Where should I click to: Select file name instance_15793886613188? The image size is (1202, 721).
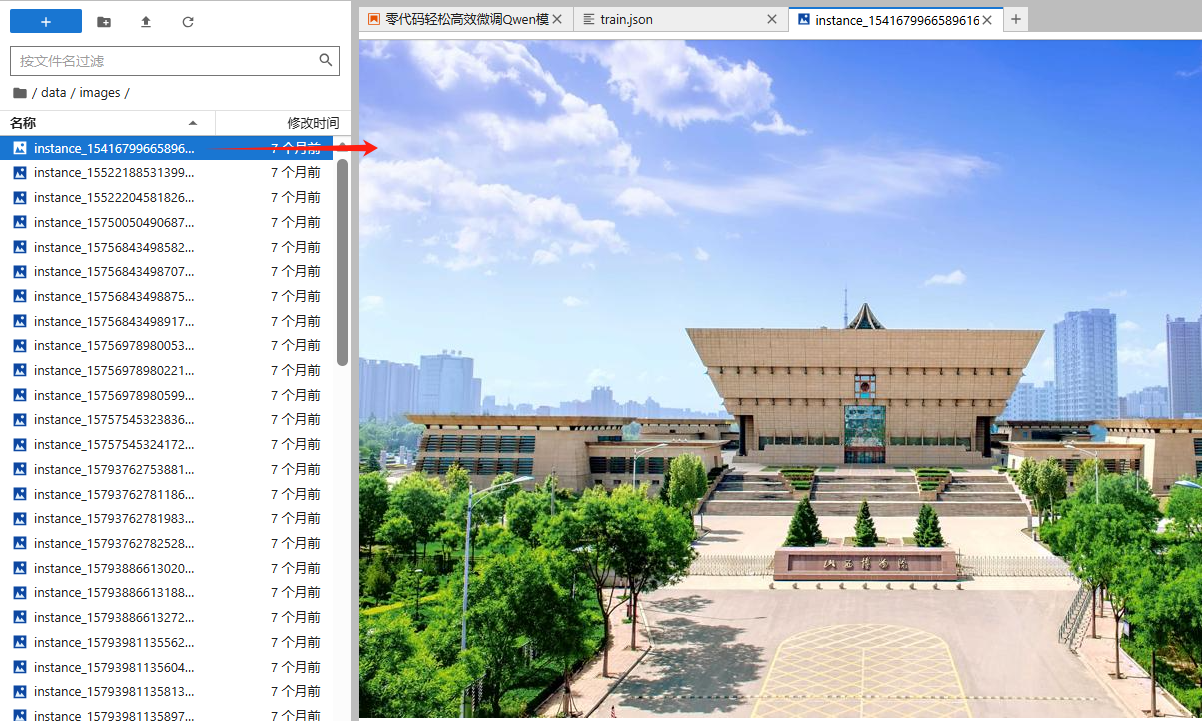pos(114,592)
